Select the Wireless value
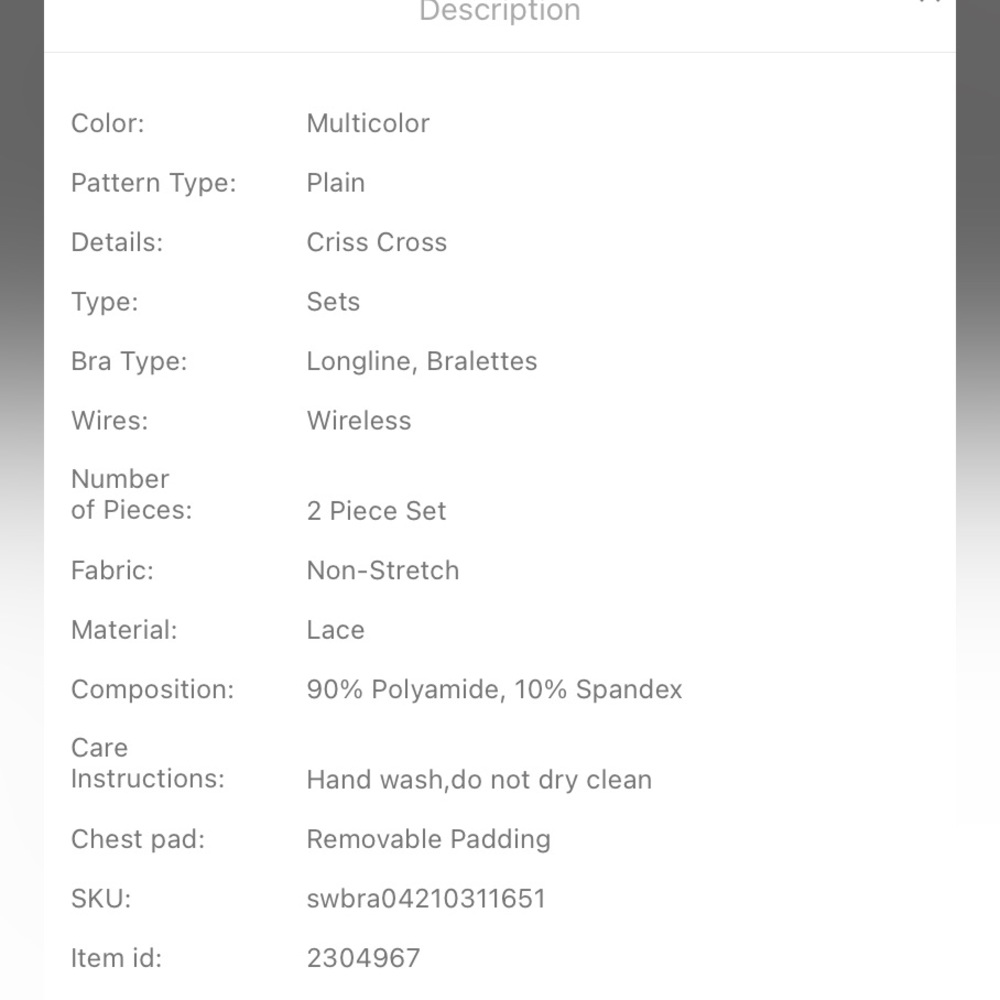Screen dimensions: 1000x1000 click(x=358, y=421)
